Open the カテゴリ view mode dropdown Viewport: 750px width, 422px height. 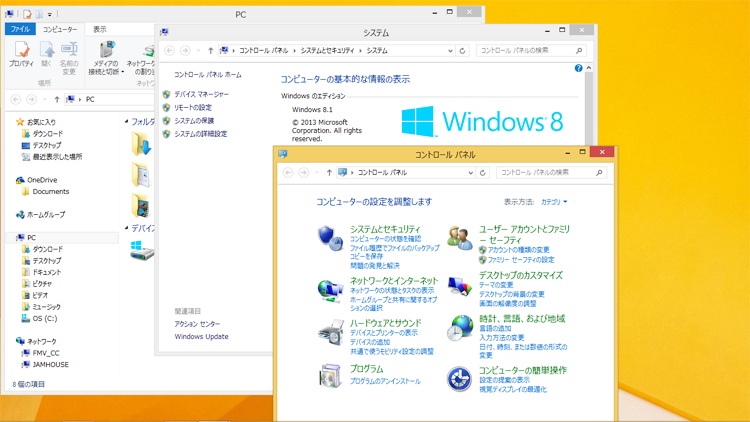[x=554, y=202]
